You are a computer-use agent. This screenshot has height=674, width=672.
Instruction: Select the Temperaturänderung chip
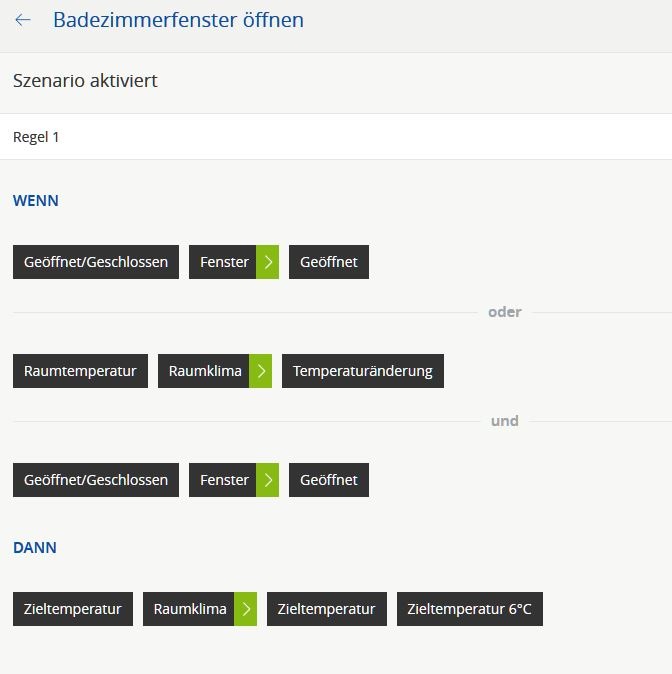[x=362, y=371]
